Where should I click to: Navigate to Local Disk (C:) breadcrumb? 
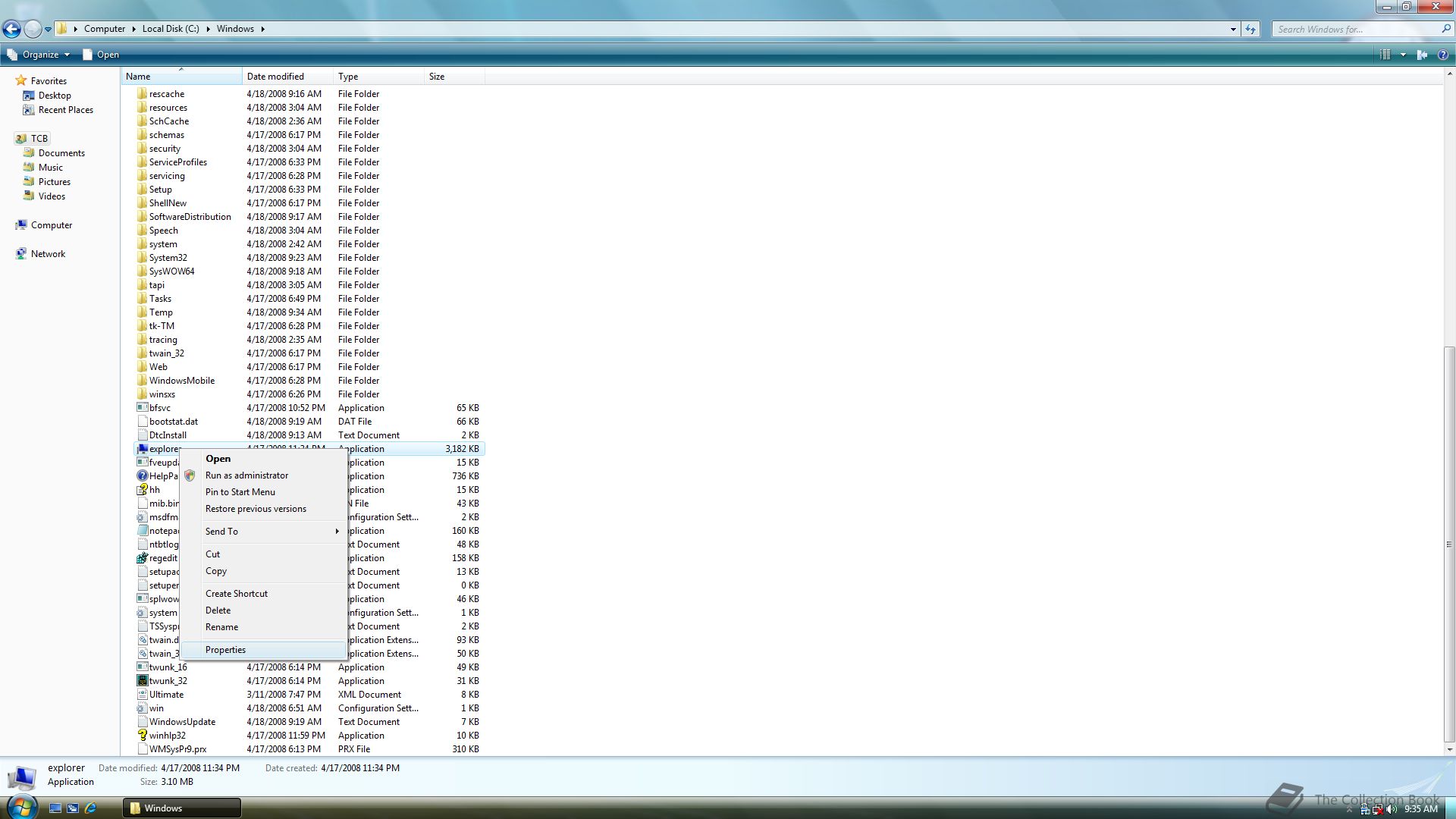[171, 29]
